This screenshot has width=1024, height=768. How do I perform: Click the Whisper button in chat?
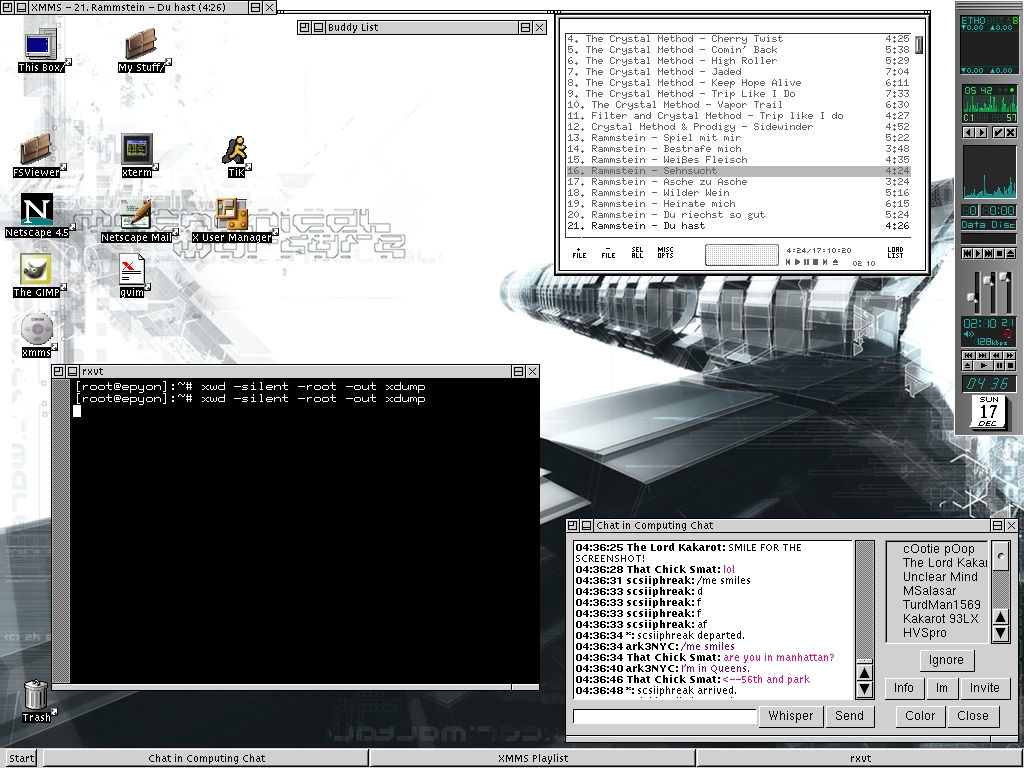[790, 716]
